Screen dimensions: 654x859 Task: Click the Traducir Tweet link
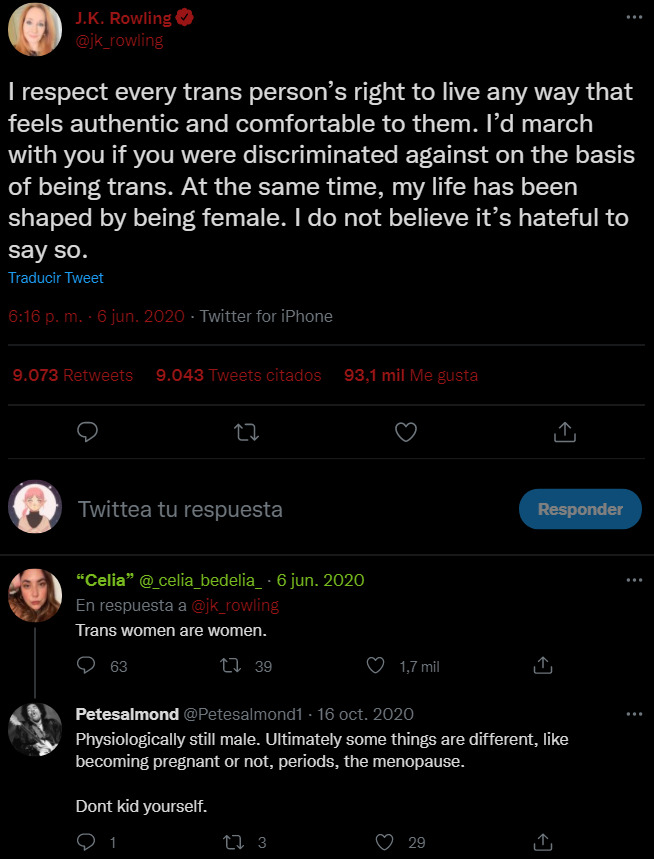pyautogui.click(x=55, y=278)
